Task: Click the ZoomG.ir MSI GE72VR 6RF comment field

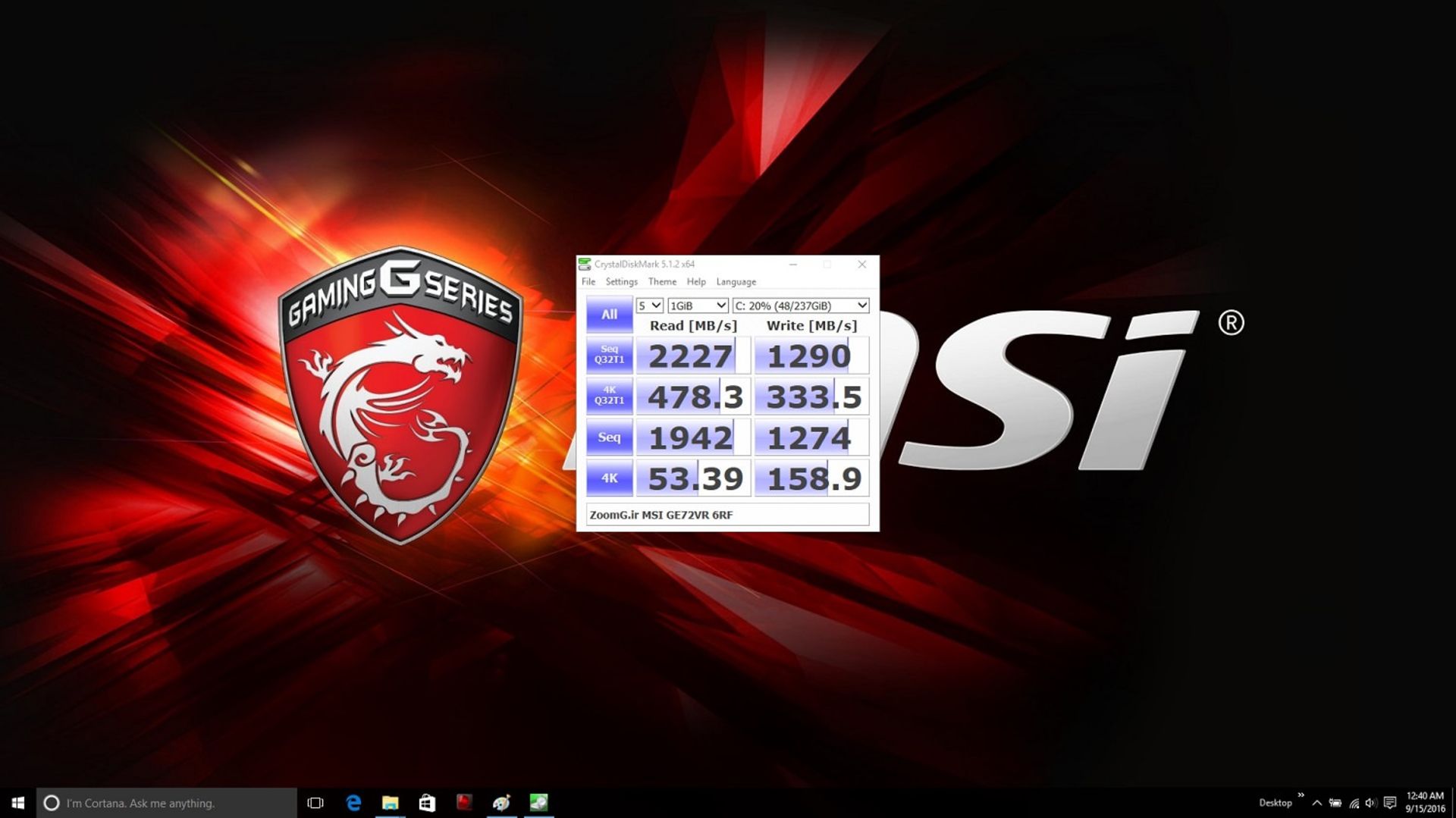Action: pyautogui.click(x=727, y=515)
